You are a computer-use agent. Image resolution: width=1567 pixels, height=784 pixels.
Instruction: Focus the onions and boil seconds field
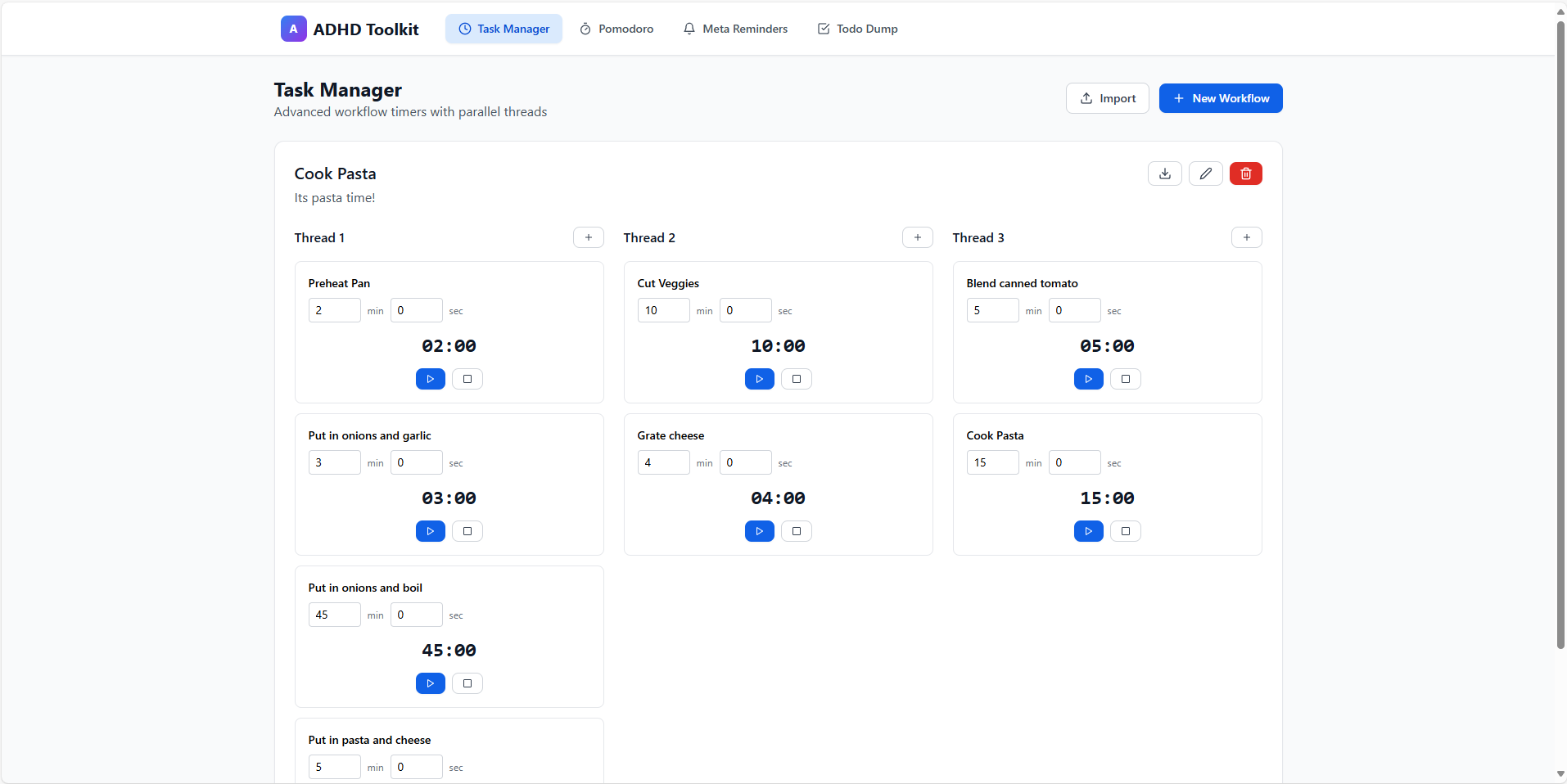click(417, 615)
